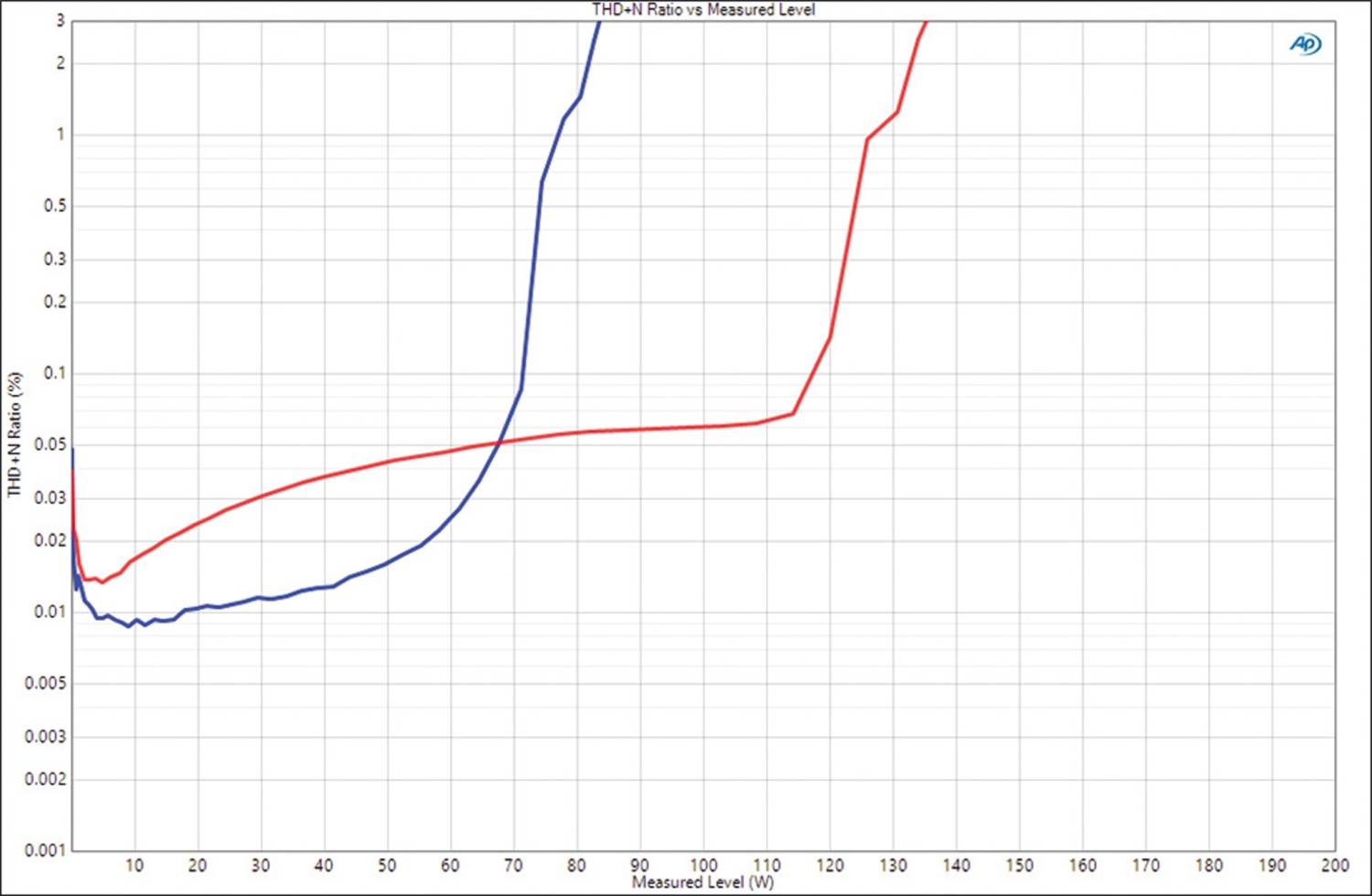
Task: Click the y-axis value 0.5
Action: click(55, 206)
